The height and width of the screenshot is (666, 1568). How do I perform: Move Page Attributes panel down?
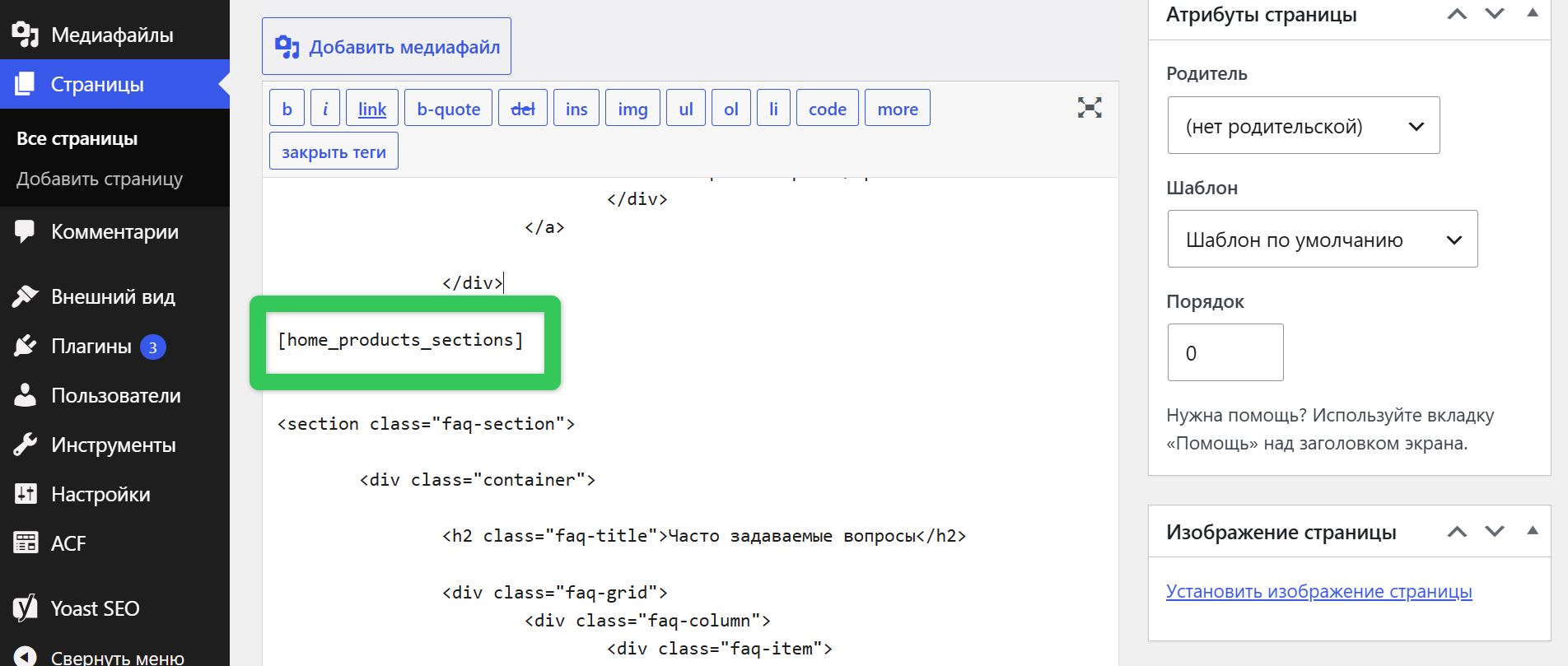click(x=1495, y=14)
